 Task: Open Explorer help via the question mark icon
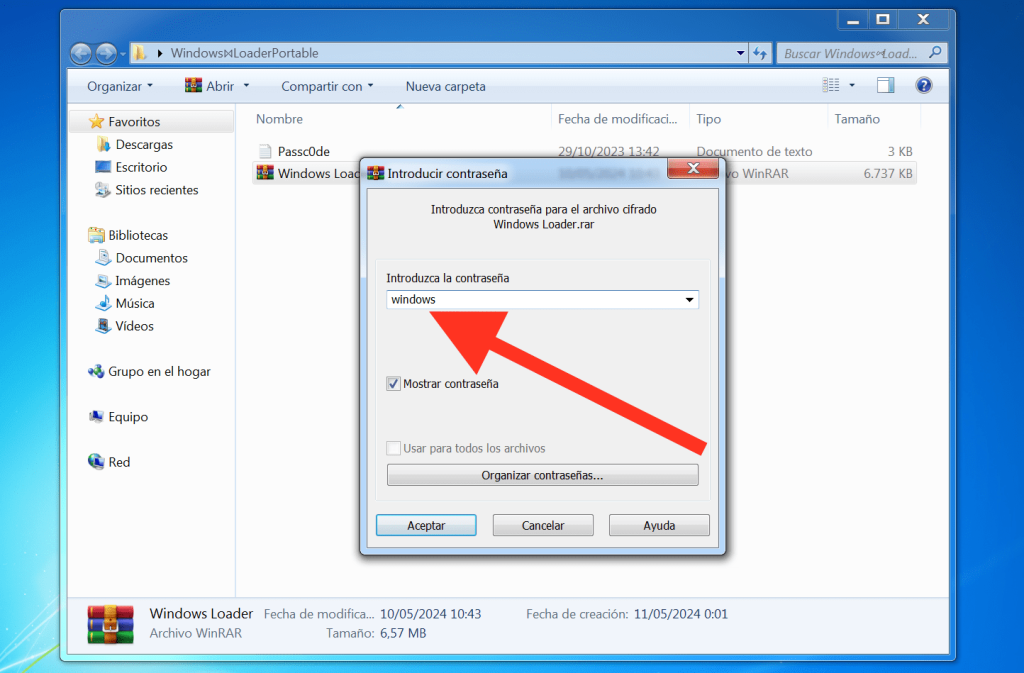tap(922, 85)
